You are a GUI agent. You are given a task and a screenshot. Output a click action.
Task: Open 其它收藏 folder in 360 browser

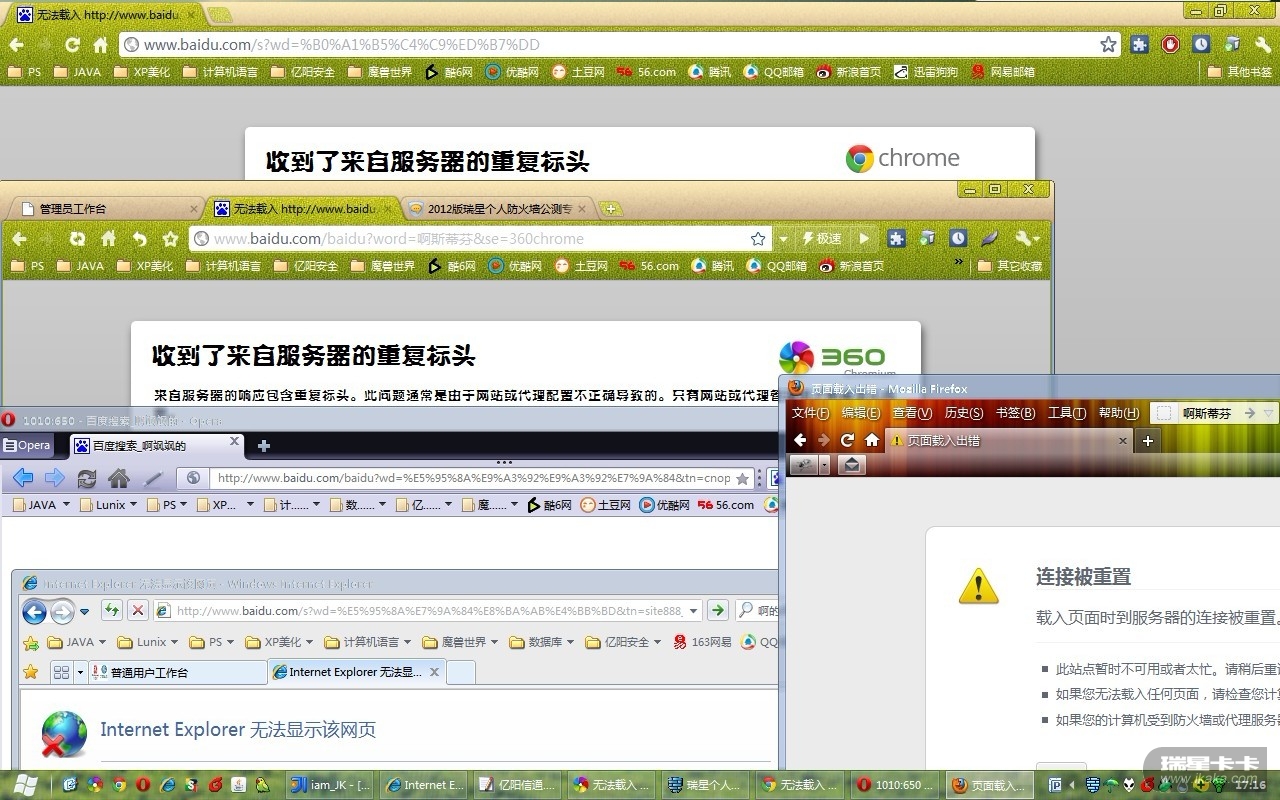[1011, 266]
